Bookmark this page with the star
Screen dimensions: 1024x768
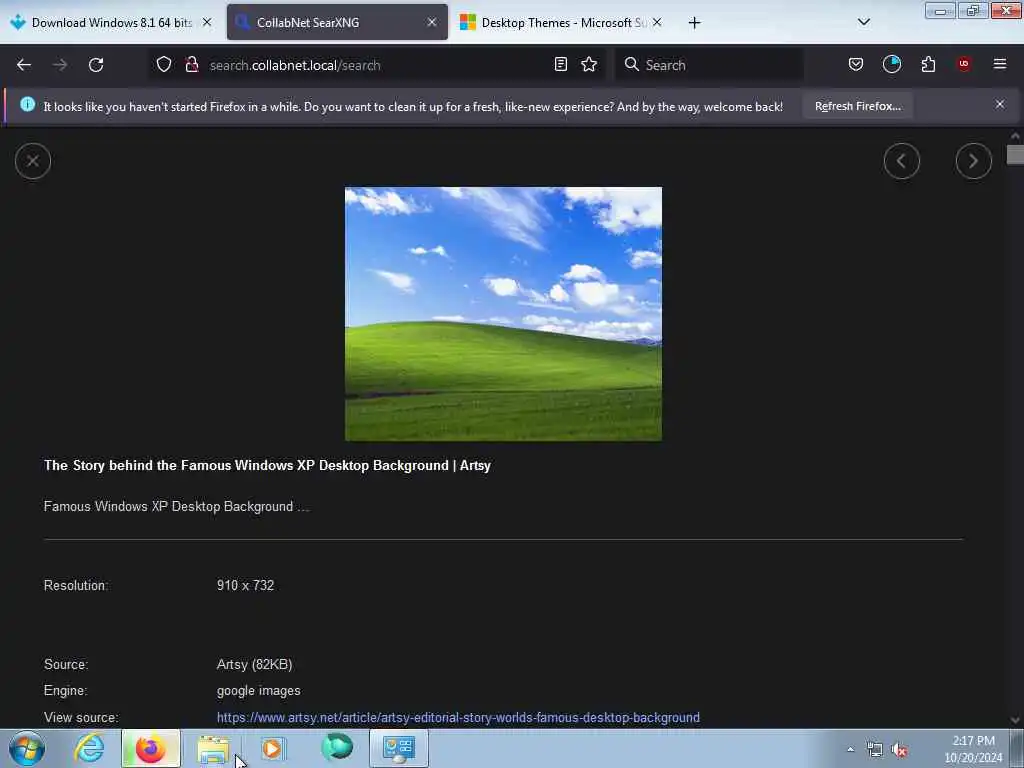tap(589, 65)
